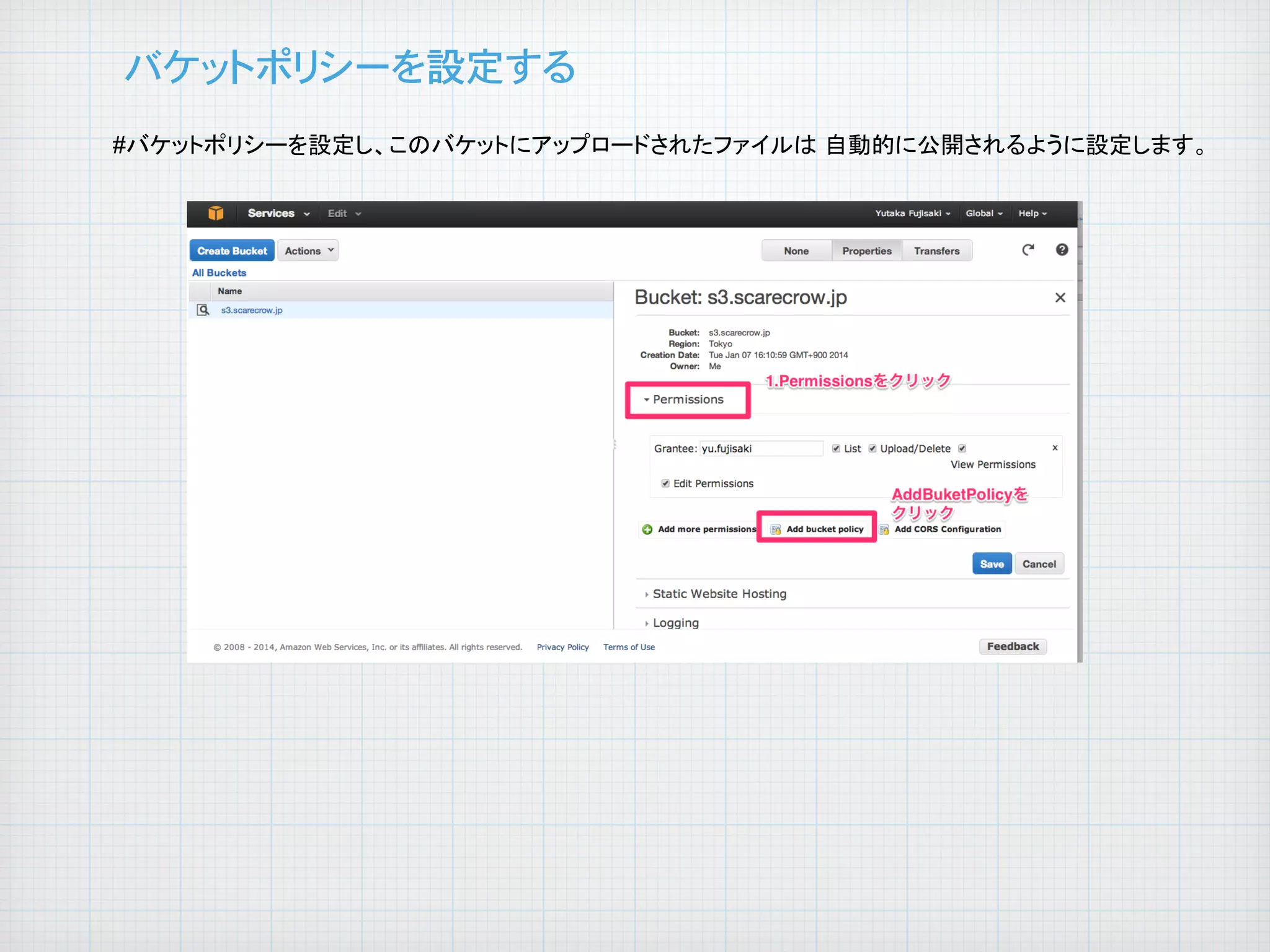Click the magnifier icon beside s3.scarecrow.jp
Image resolution: width=1270 pixels, height=952 pixels.
pos(203,310)
